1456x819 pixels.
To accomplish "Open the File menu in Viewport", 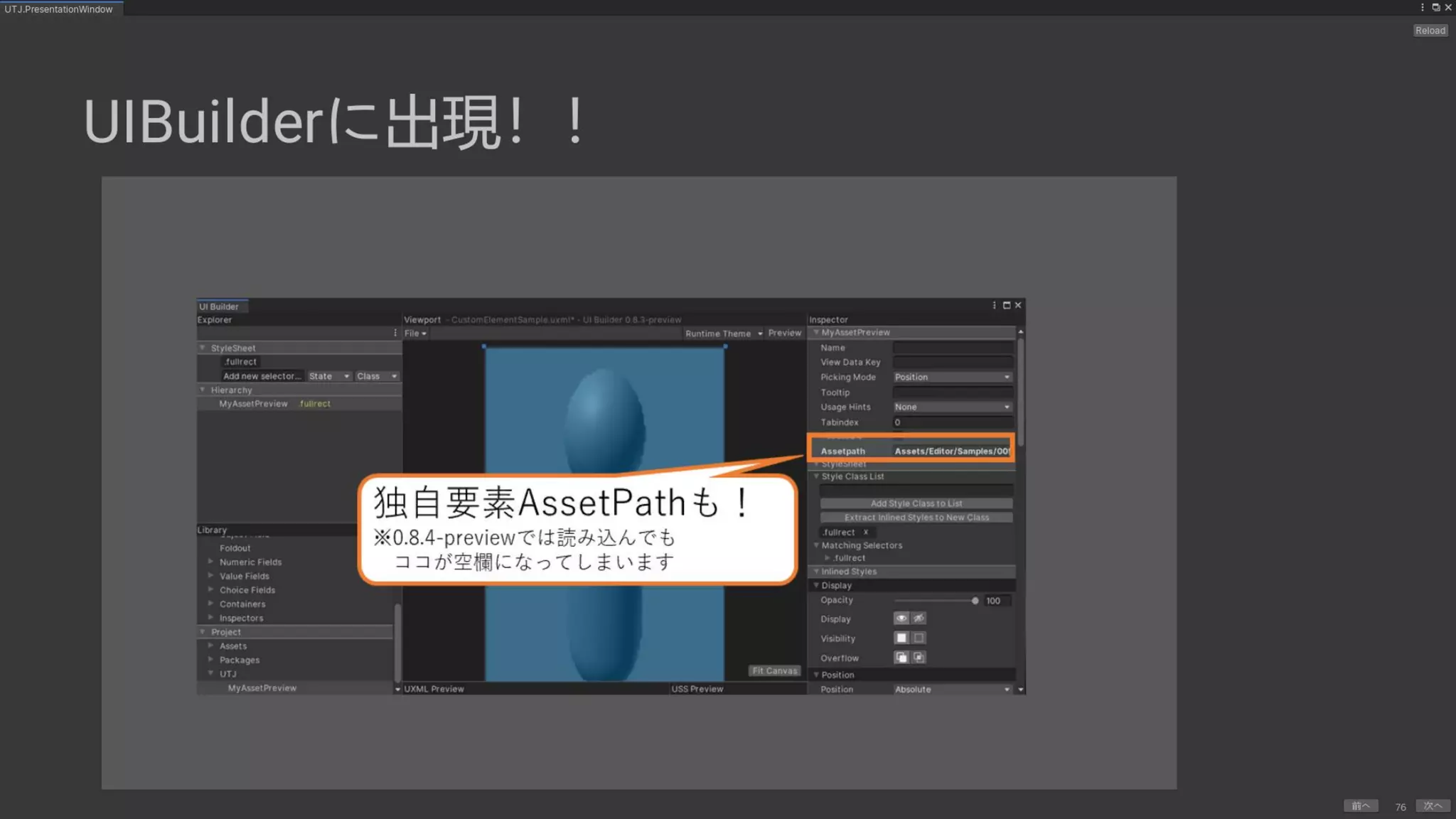I will 415,333.
